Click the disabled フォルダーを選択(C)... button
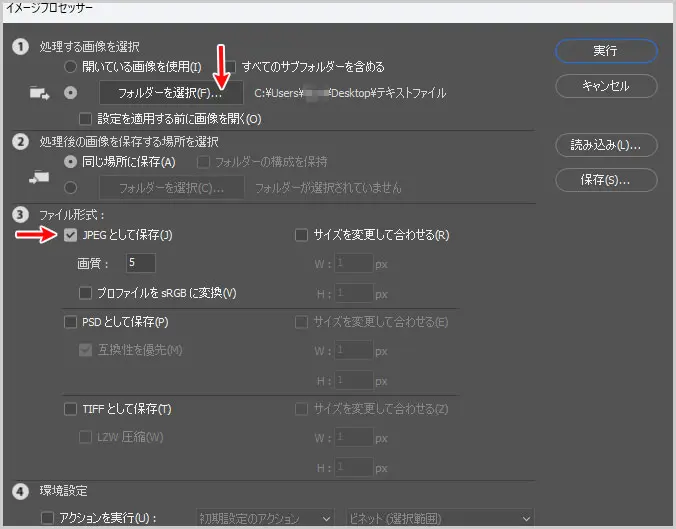The width and height of the screenshot is (676, 529). click(172, 188)
